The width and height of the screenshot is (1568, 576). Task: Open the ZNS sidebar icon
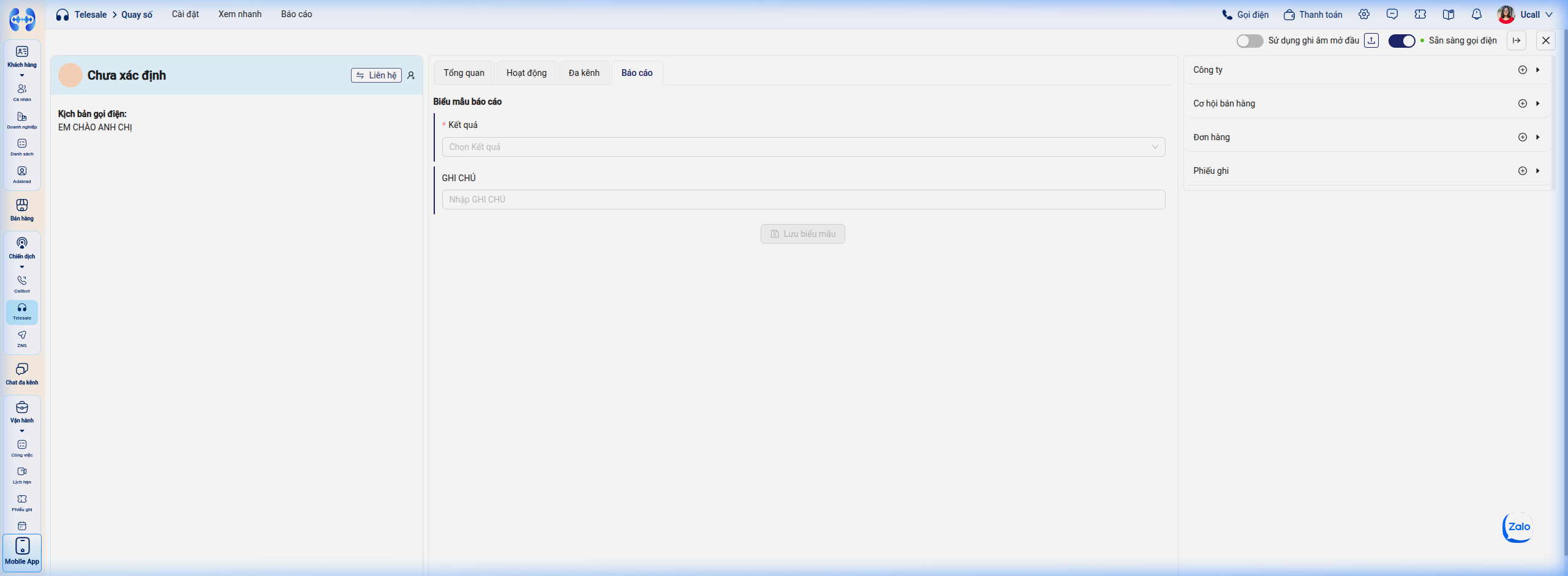point(22,338)
